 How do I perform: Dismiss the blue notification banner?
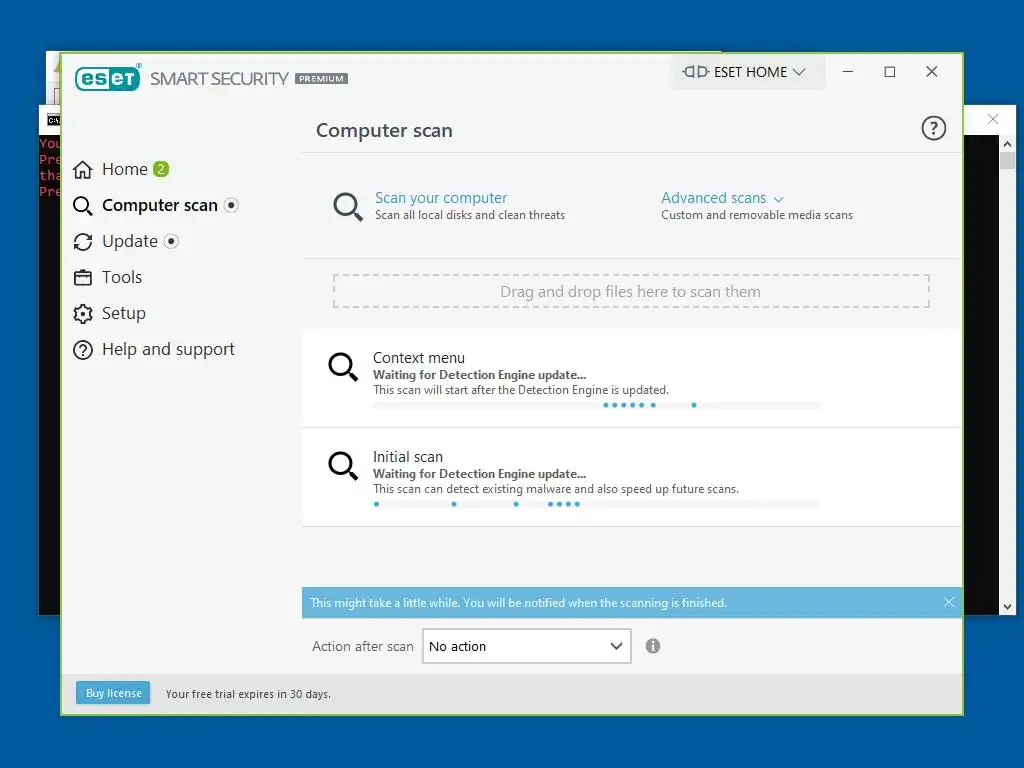[949, 602]
